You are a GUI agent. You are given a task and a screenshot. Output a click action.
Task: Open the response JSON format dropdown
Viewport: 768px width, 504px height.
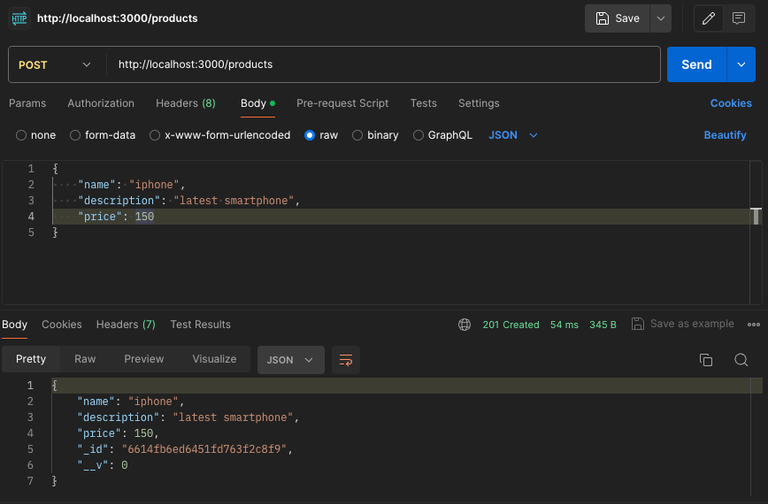point(291,360)
